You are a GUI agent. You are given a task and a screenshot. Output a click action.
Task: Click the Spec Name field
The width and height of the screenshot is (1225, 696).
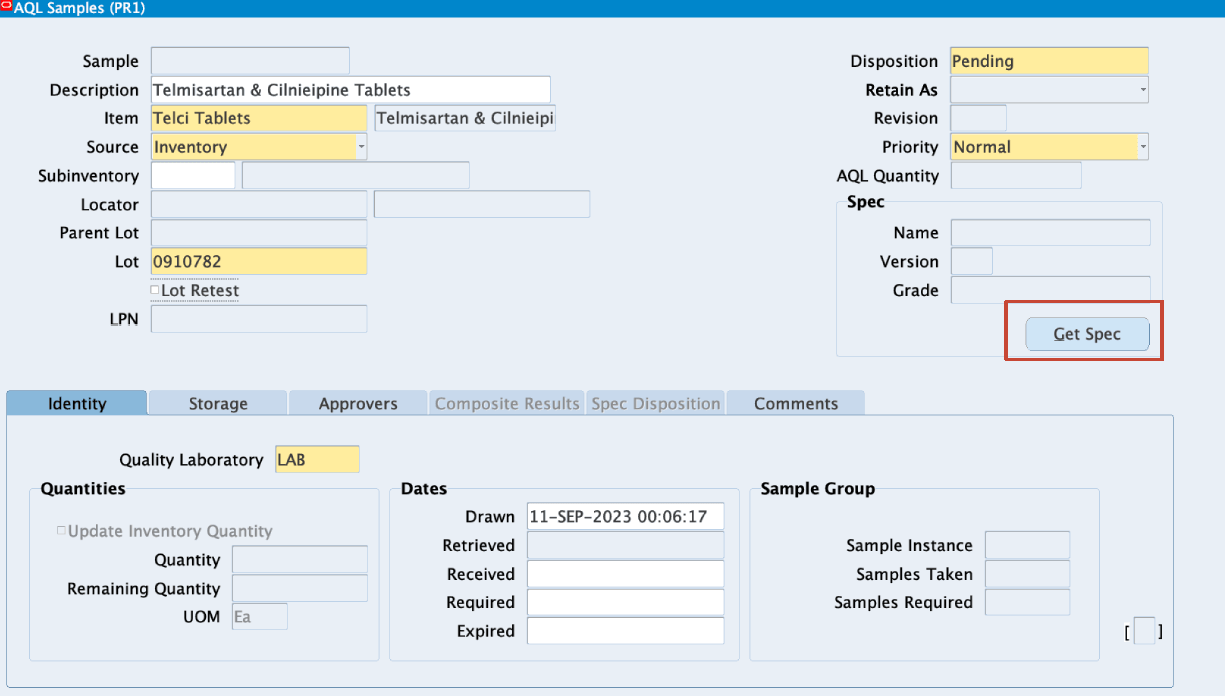click(x=1050, y=233)
